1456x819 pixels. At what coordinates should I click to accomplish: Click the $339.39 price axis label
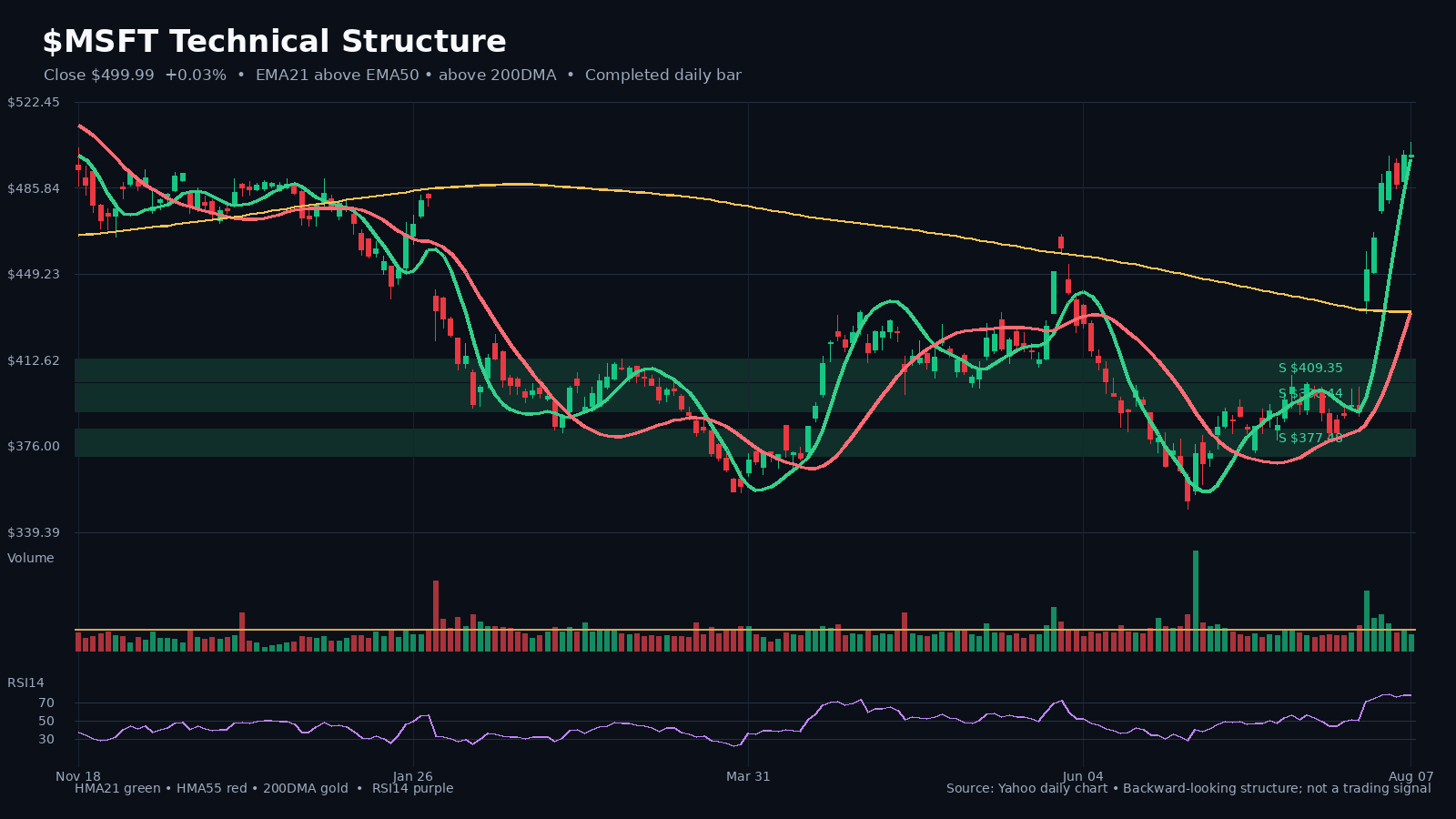pos(34,532)
